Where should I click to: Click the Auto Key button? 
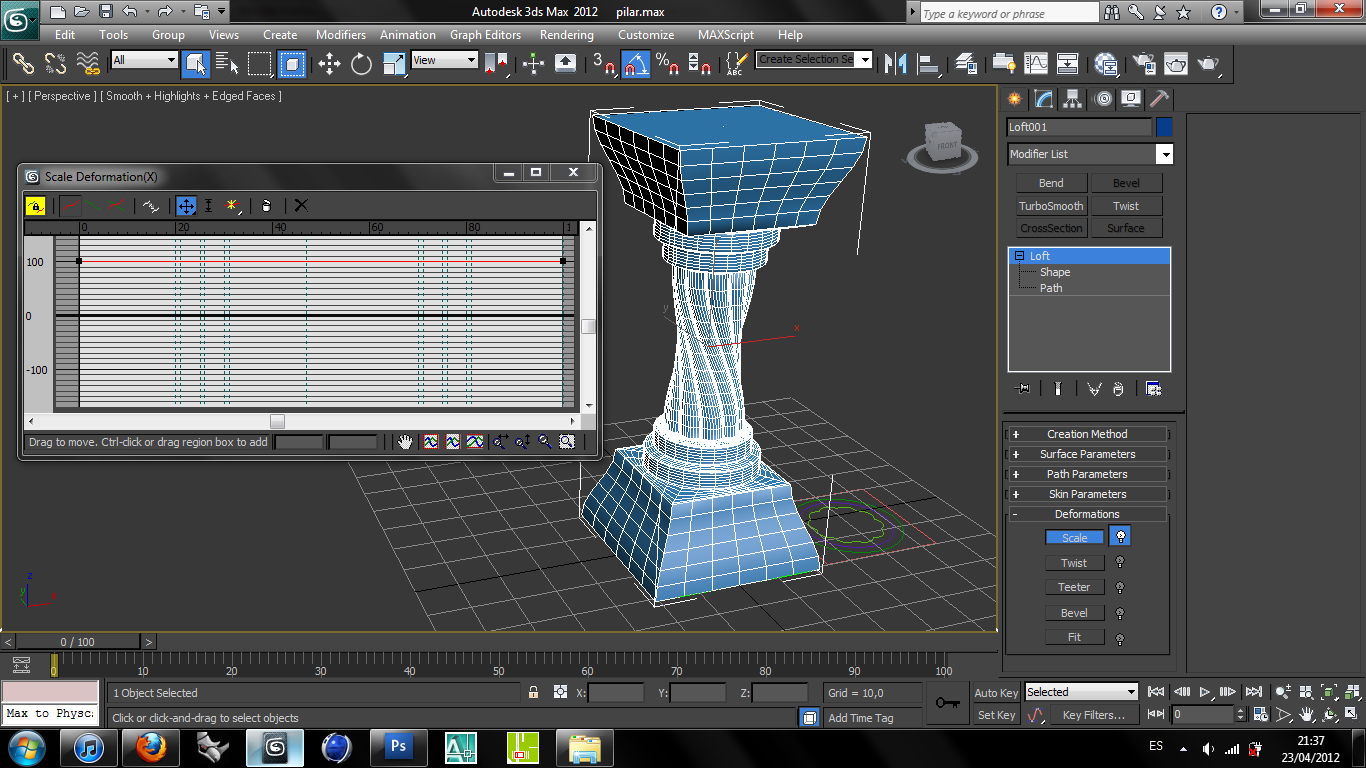pyautogui.click(x=996, y=693)
